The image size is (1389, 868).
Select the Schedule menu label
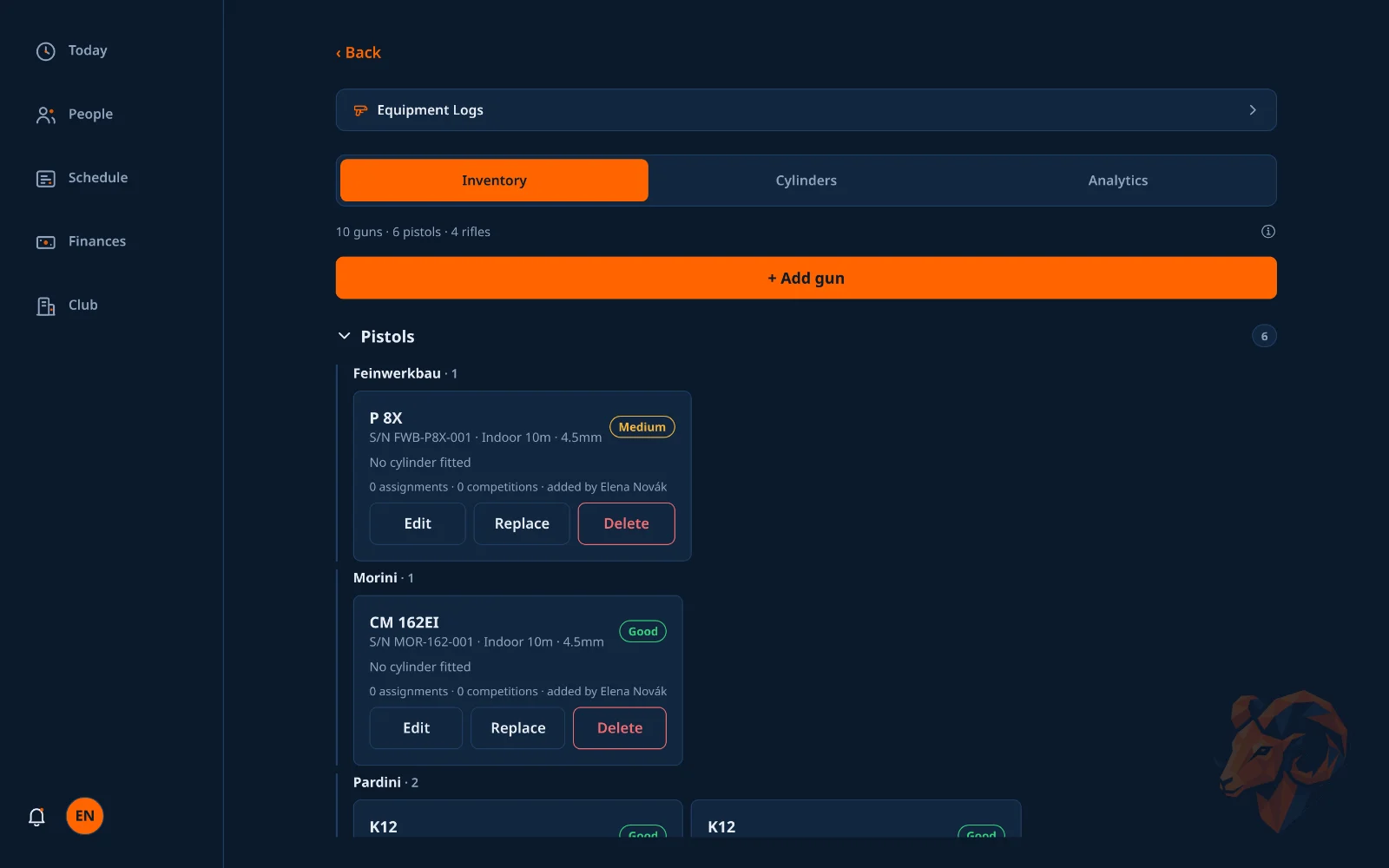98,178
